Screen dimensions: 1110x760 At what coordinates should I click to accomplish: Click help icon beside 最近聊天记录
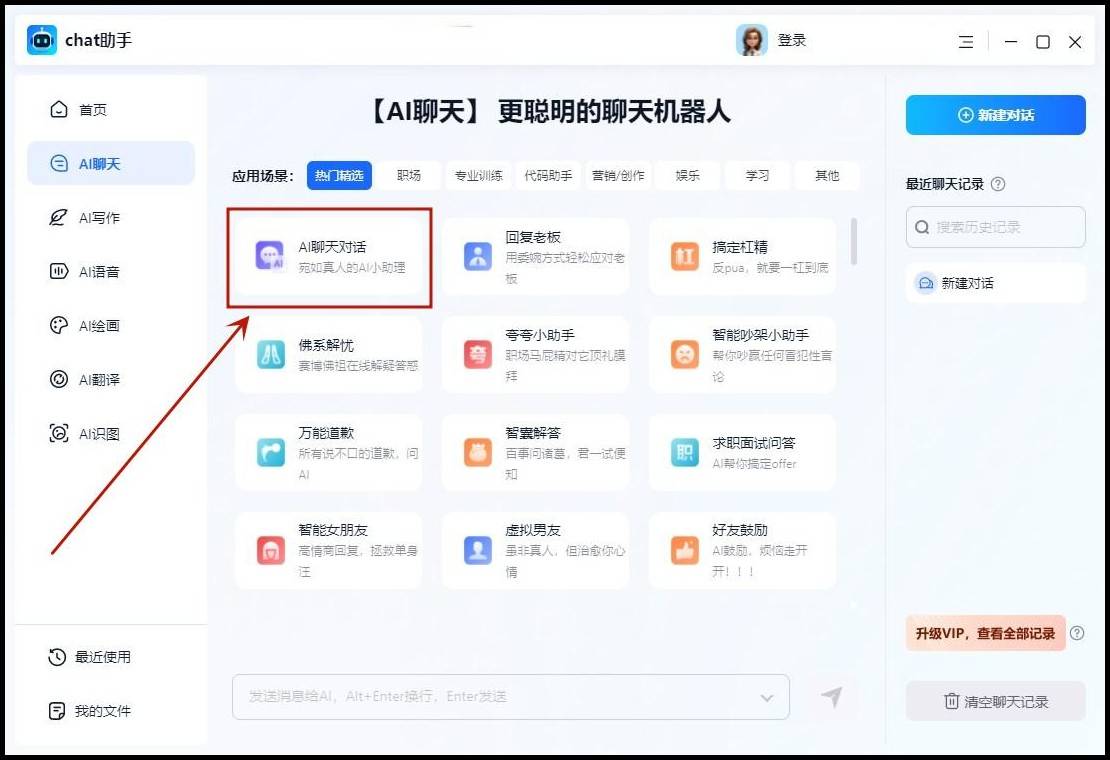(x=998, y=184)
